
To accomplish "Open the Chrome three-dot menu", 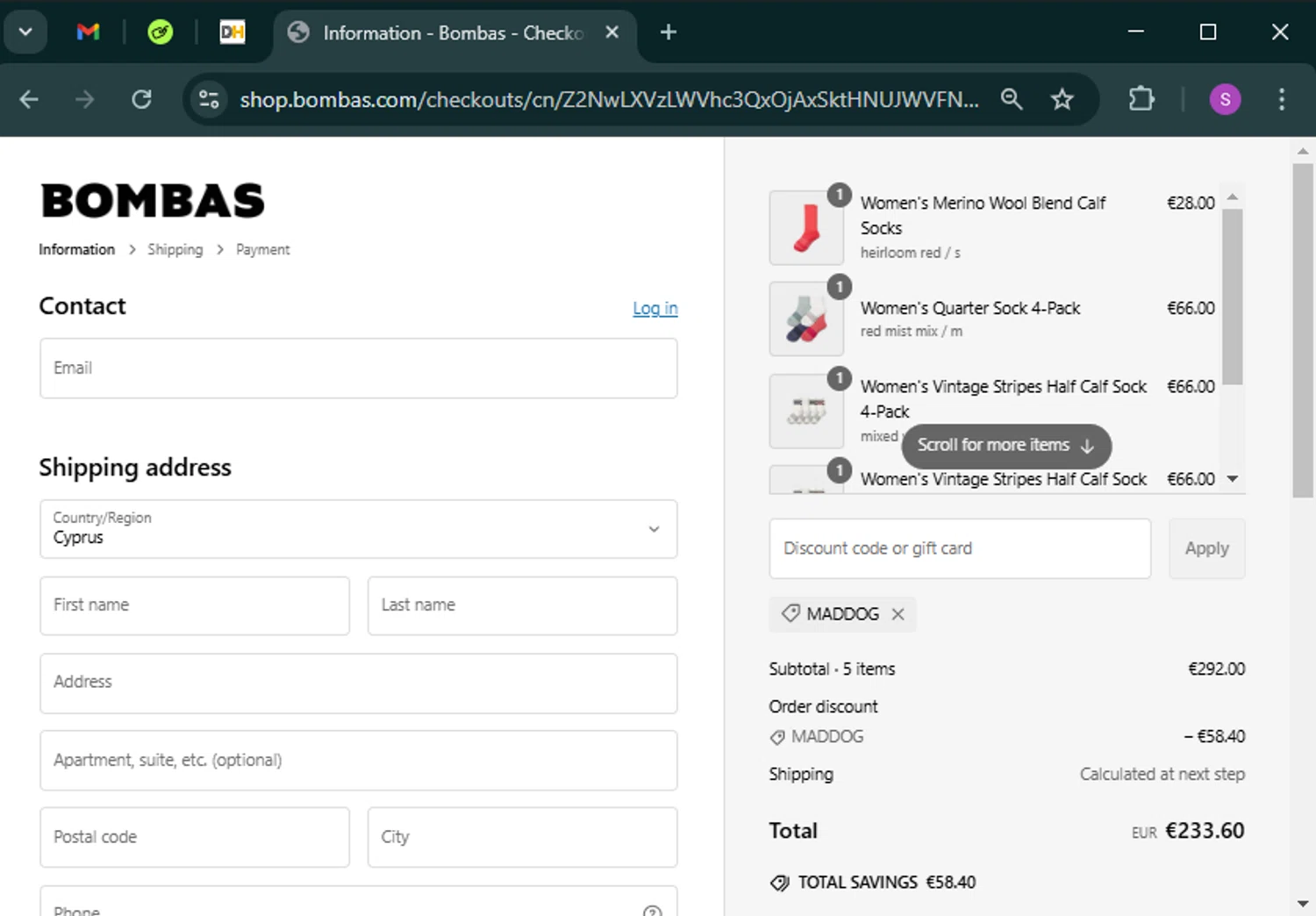I will point(1282,99).
